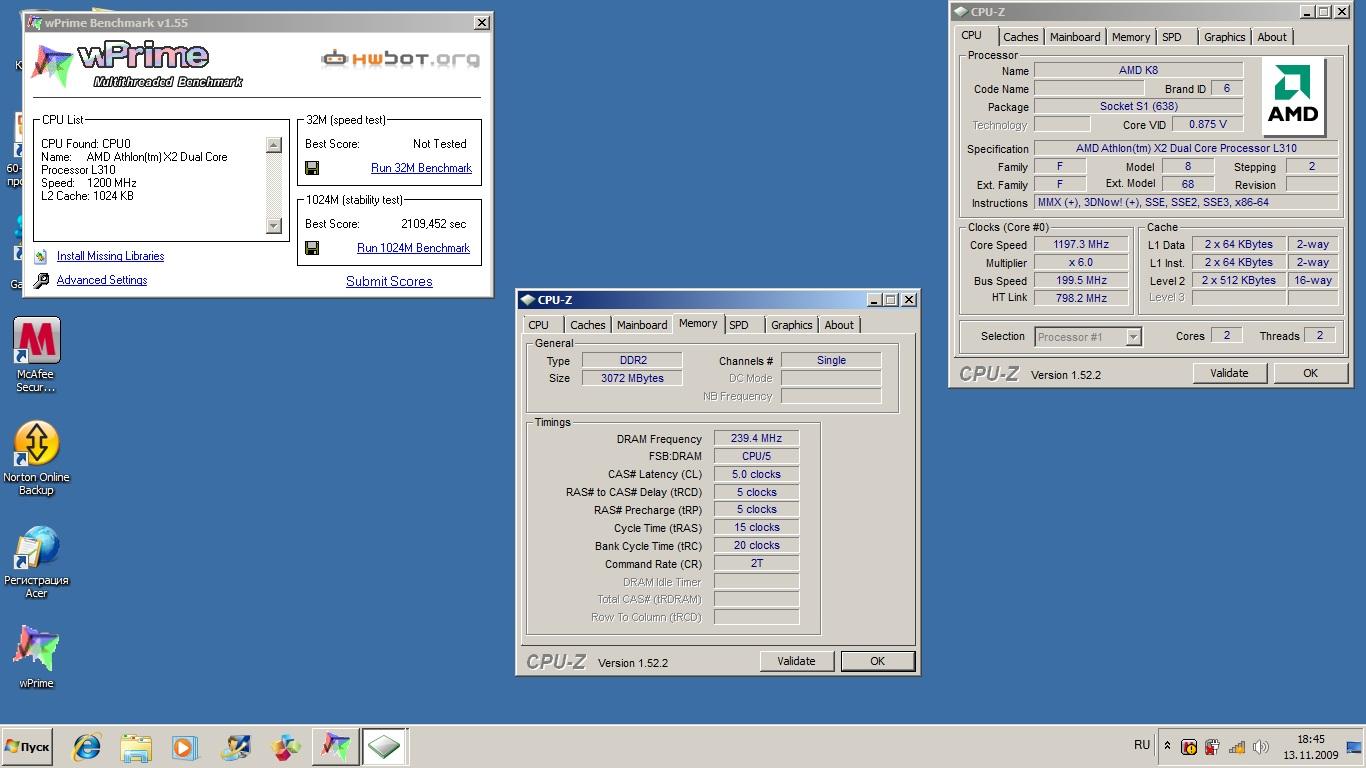Screen dimensions: 1366x768
Task: Open the network signal icon in the tray
Action: (x=1236, y=747)
